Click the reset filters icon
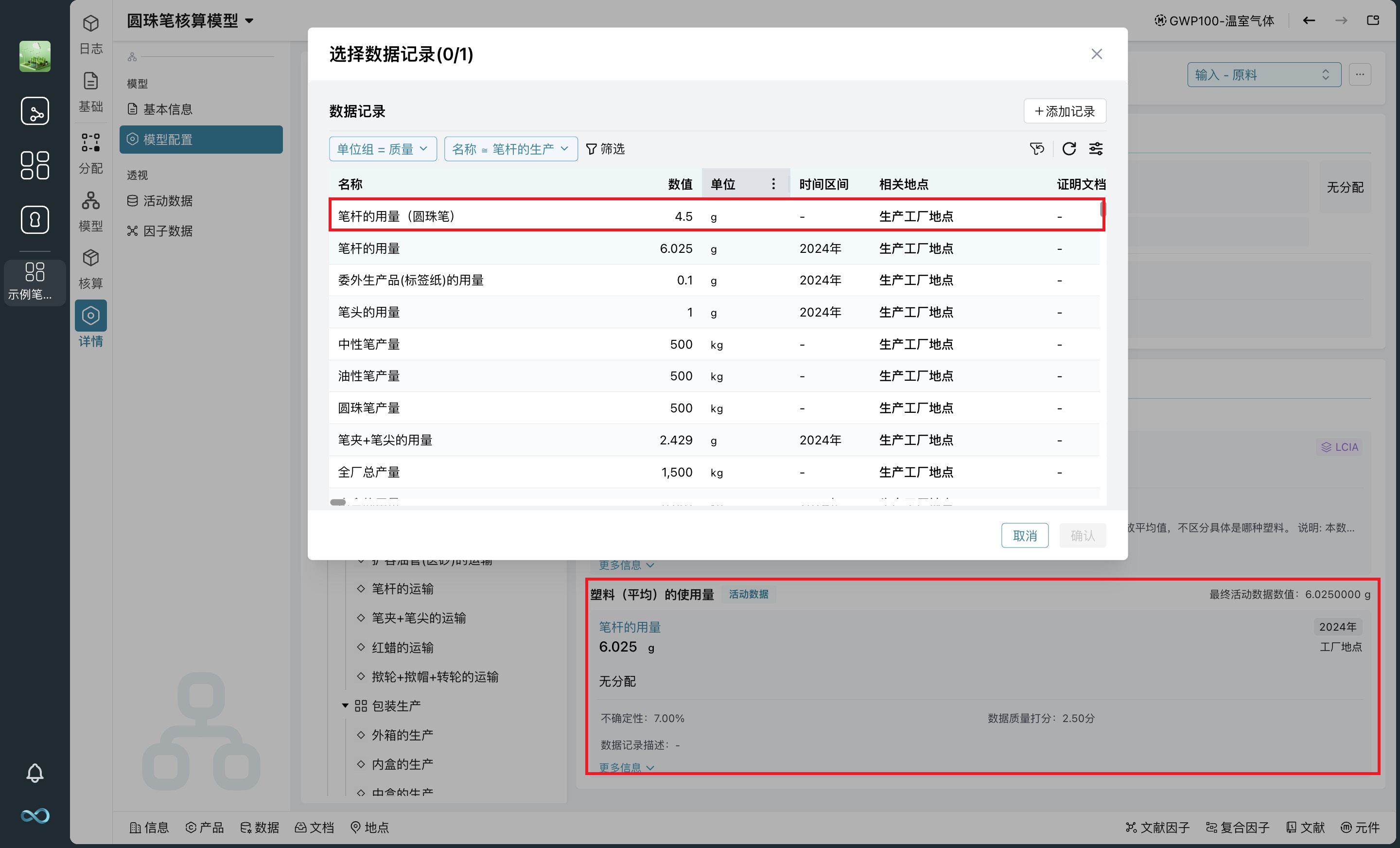The image size is (1400, 848). (1036, 149)
